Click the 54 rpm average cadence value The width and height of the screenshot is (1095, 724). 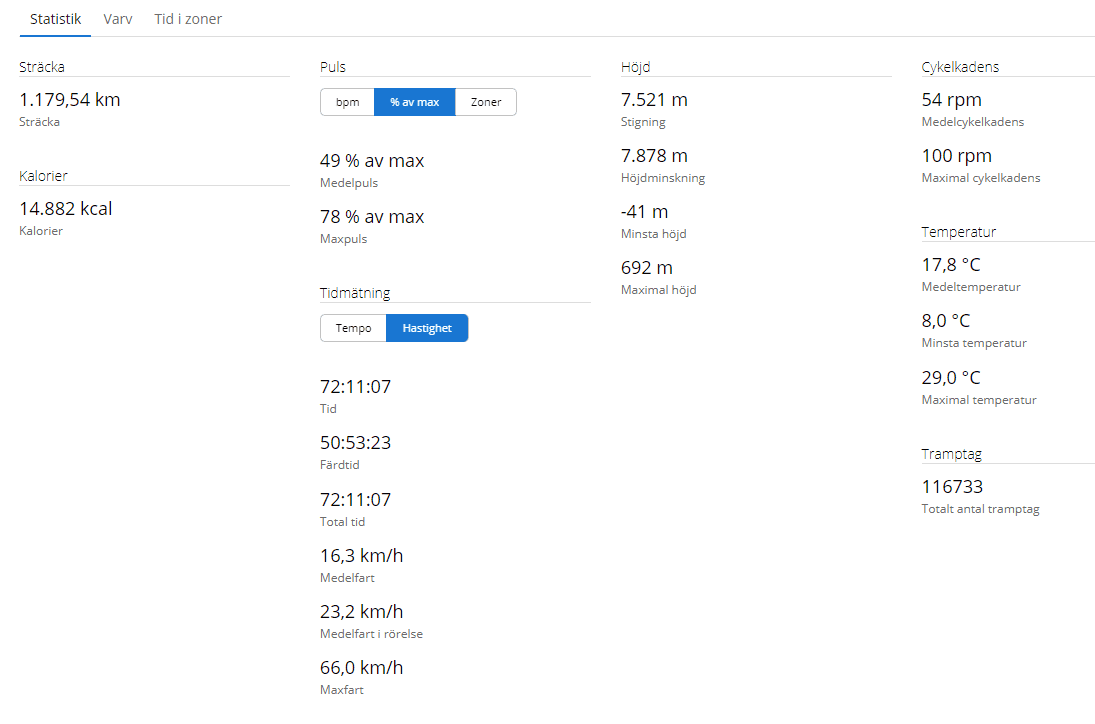tap(951, 100)
